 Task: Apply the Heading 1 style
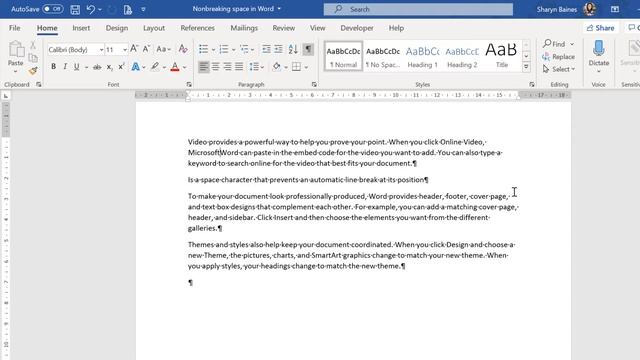(x=422, y=56)
